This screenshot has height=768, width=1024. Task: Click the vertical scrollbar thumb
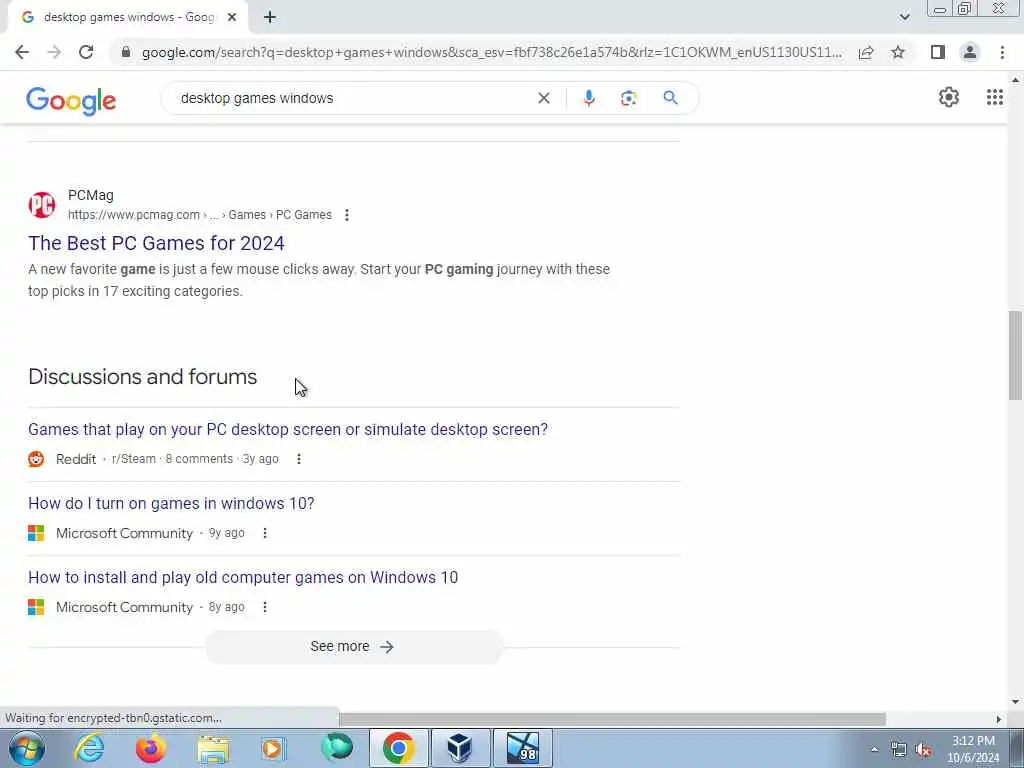point(1015,355)
